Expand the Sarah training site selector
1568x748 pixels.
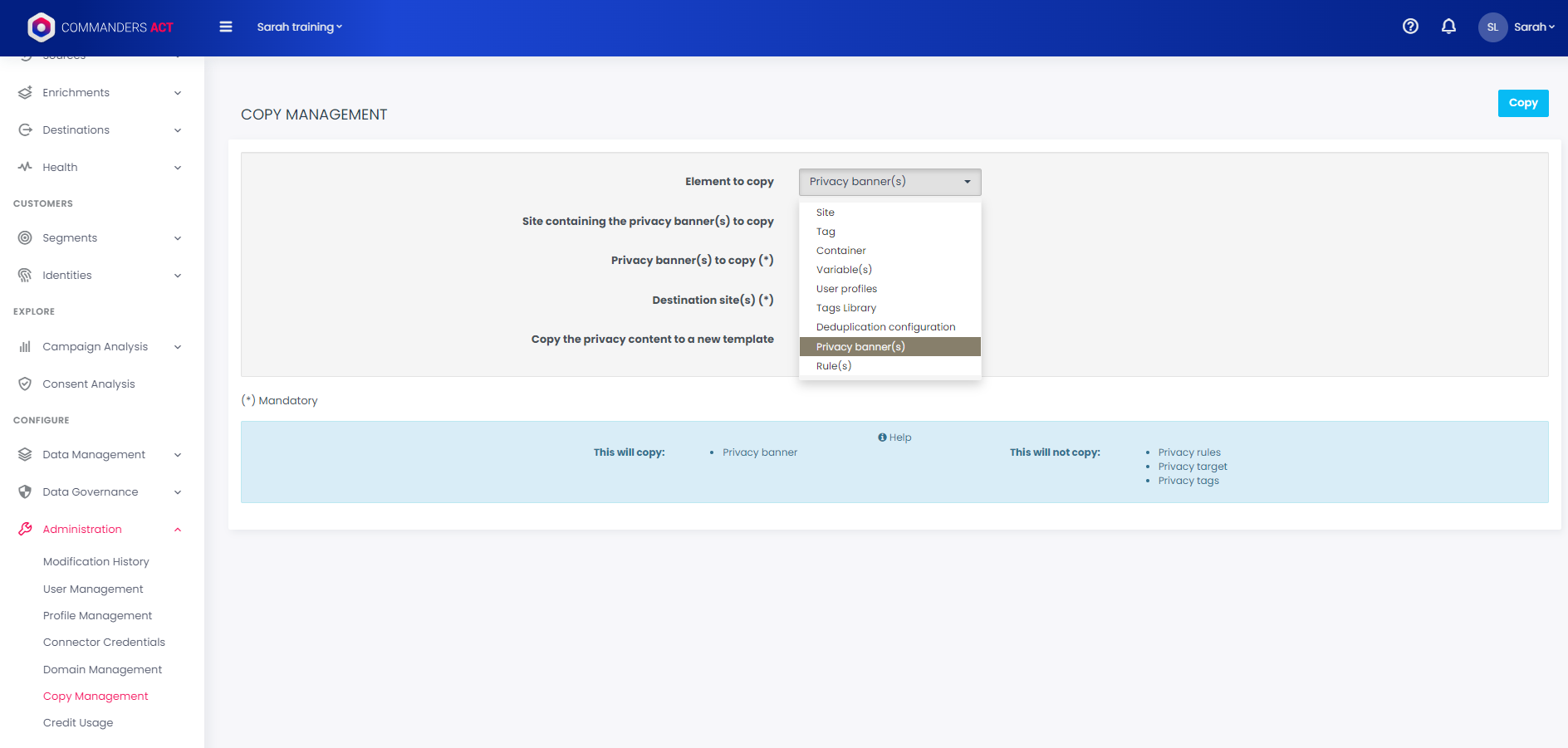[299, 27]
